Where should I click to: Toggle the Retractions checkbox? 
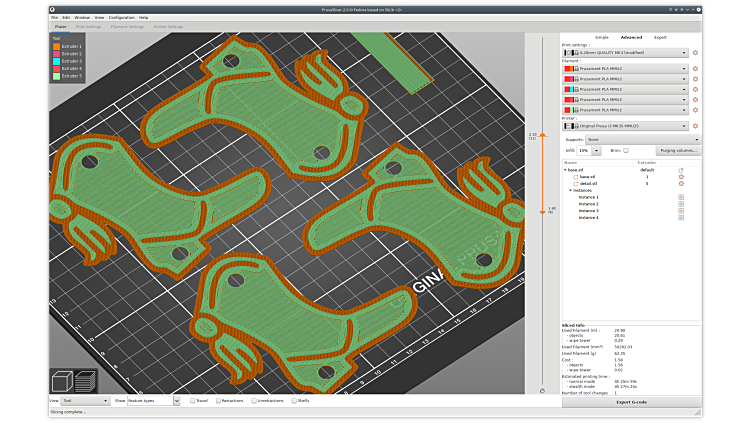click(218, 400)
